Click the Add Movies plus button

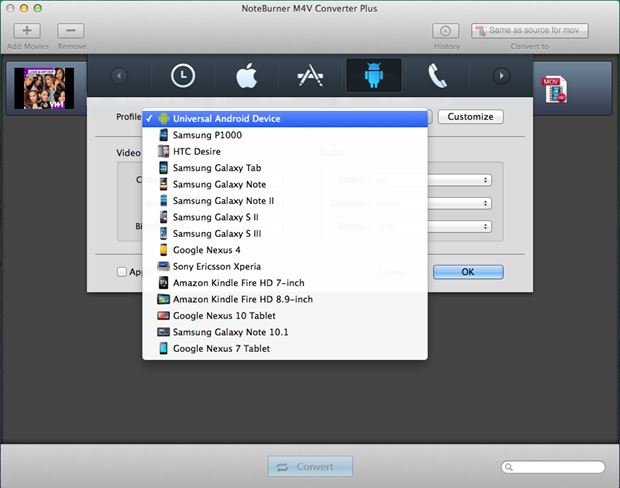(x=27, y=30)
